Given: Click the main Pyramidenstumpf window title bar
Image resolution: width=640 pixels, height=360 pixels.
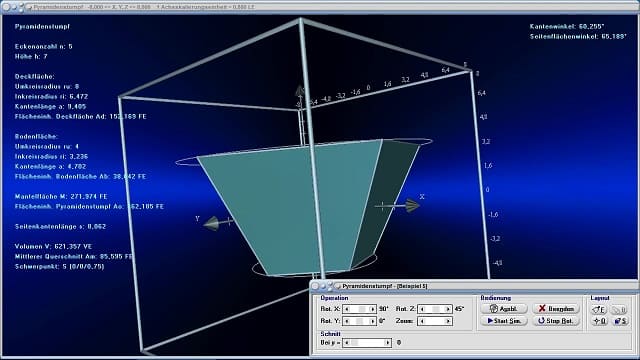Looking at the screenshot, I should tap(320, 7).
